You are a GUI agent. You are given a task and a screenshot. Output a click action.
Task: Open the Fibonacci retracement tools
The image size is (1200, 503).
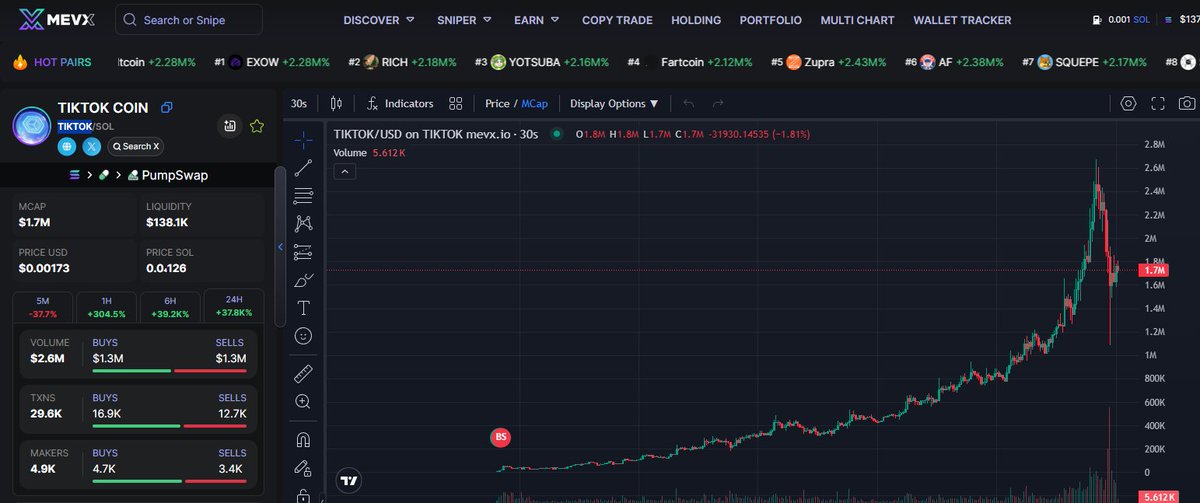tap(304, 196)
